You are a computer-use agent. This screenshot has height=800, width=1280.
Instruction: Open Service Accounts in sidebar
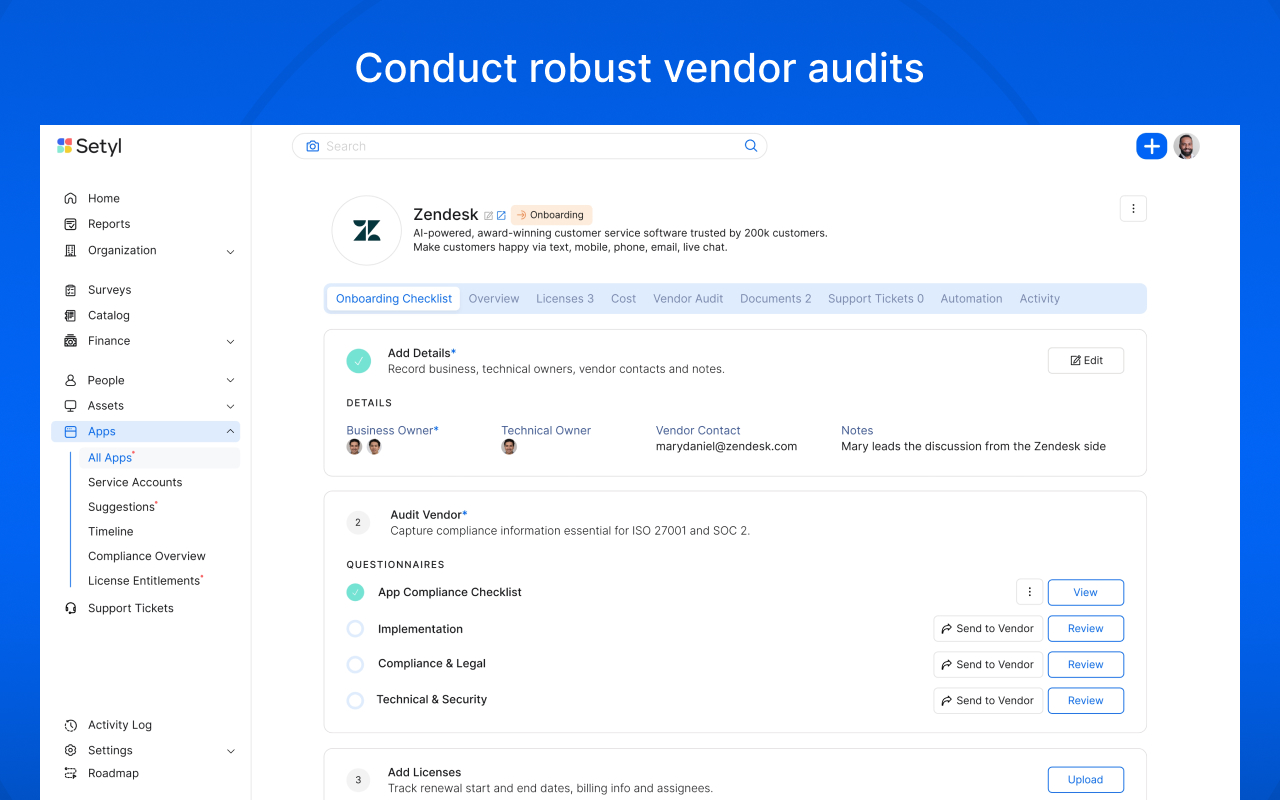click(x=135, y=482)
